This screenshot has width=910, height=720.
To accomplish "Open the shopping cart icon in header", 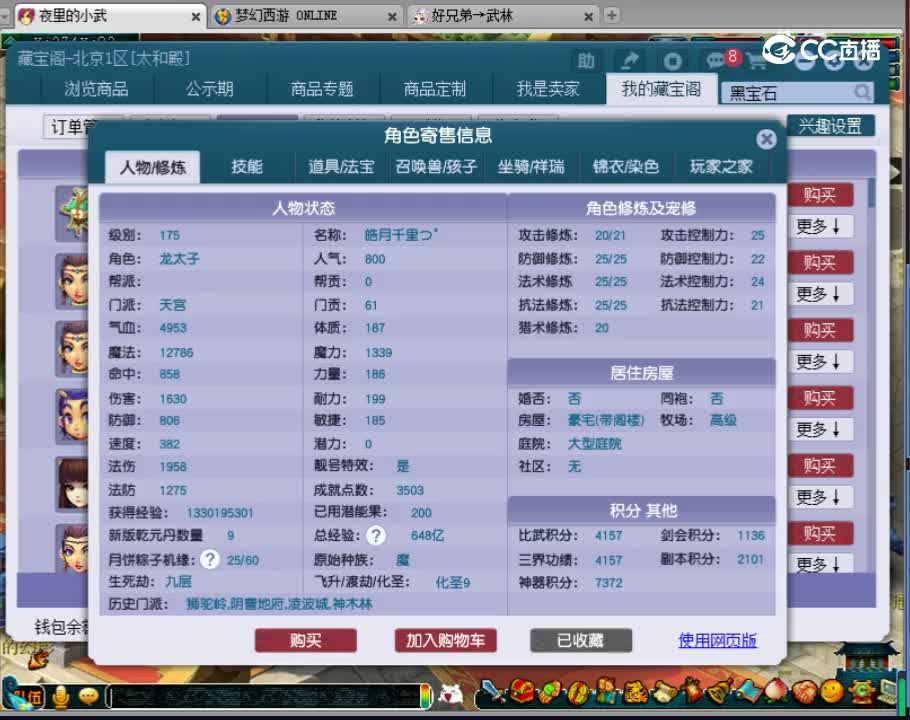I will pyautogui.click(x=756, y=60).
